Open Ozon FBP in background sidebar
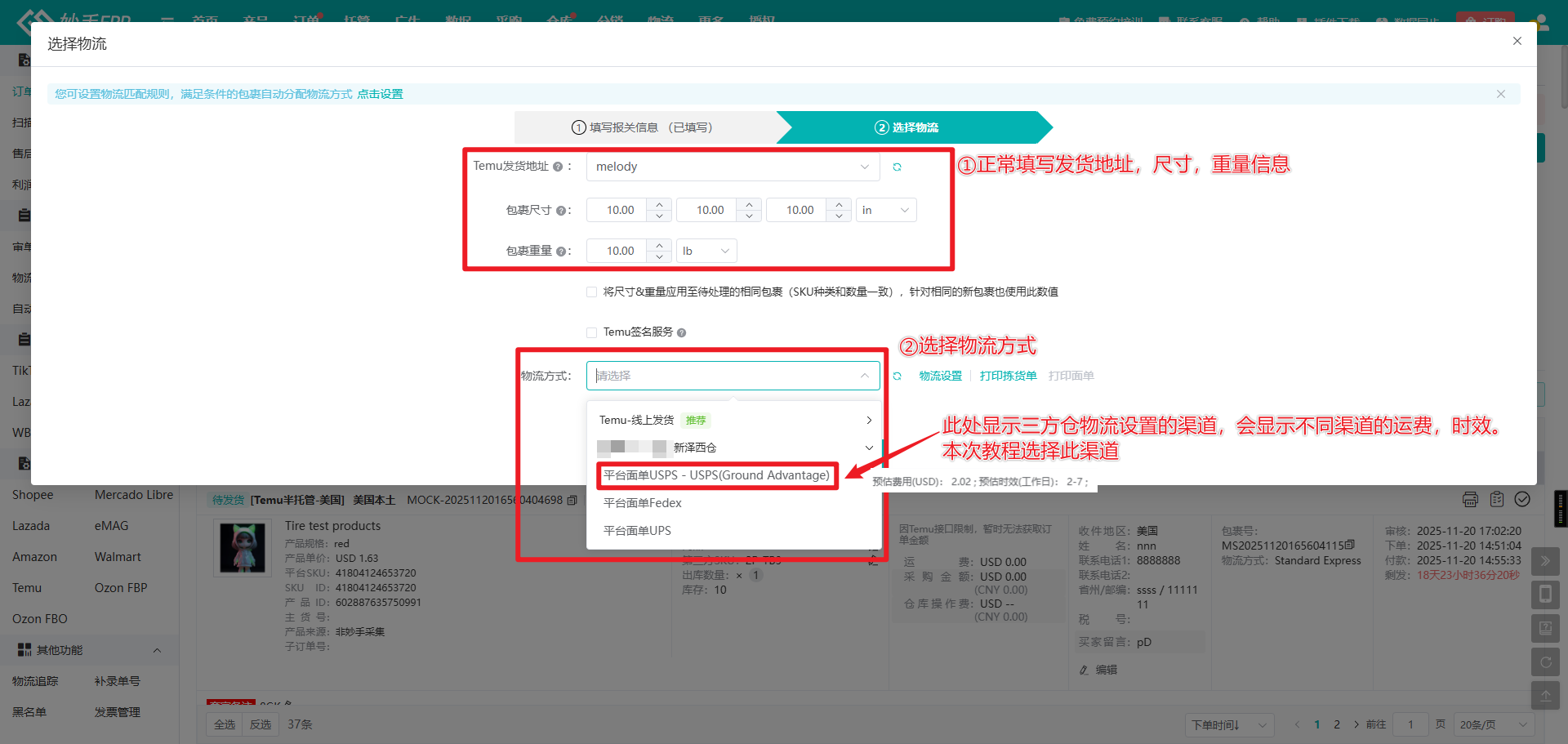The height and width of the screenshot is (744, 1568). (121, 588)
